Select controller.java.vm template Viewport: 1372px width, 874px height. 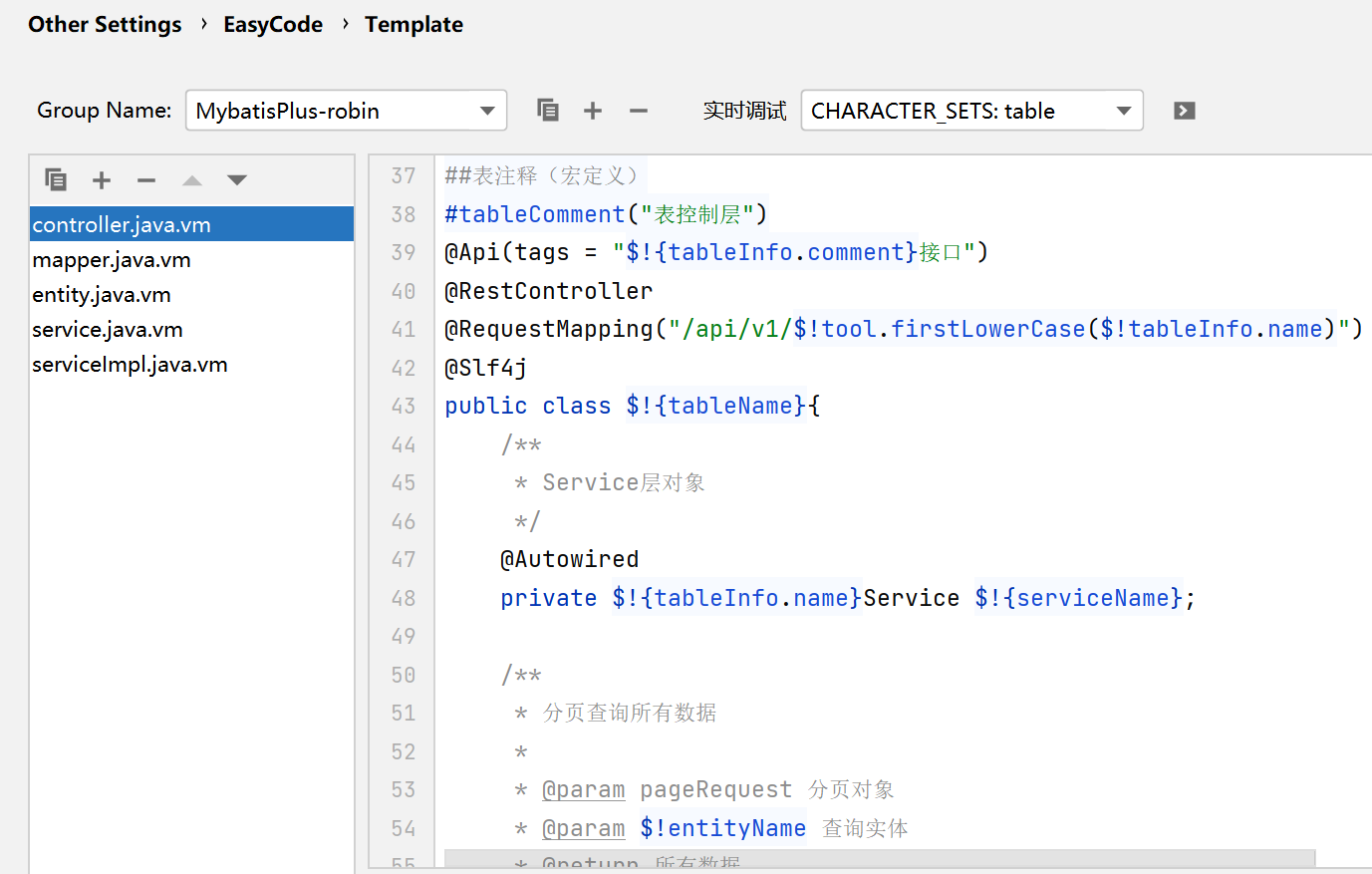tap(122, 225)
